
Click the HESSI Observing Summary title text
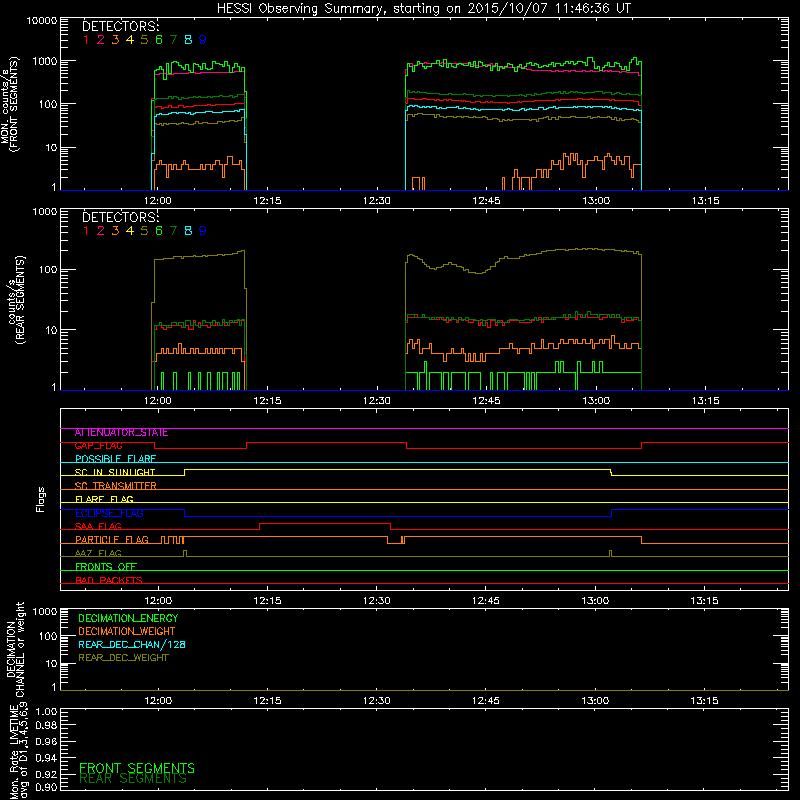pyautogui.click(x=423, y=8)
